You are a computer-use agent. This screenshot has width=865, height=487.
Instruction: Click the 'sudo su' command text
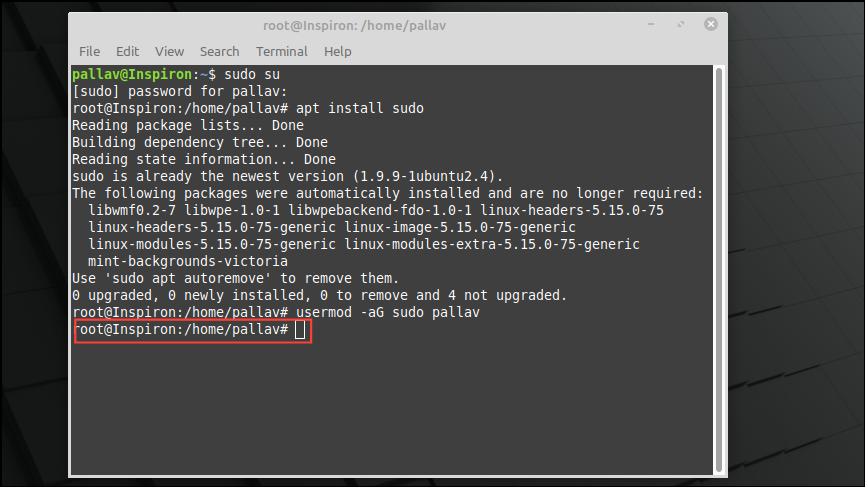pyautogui.click(x=252, y=74)
